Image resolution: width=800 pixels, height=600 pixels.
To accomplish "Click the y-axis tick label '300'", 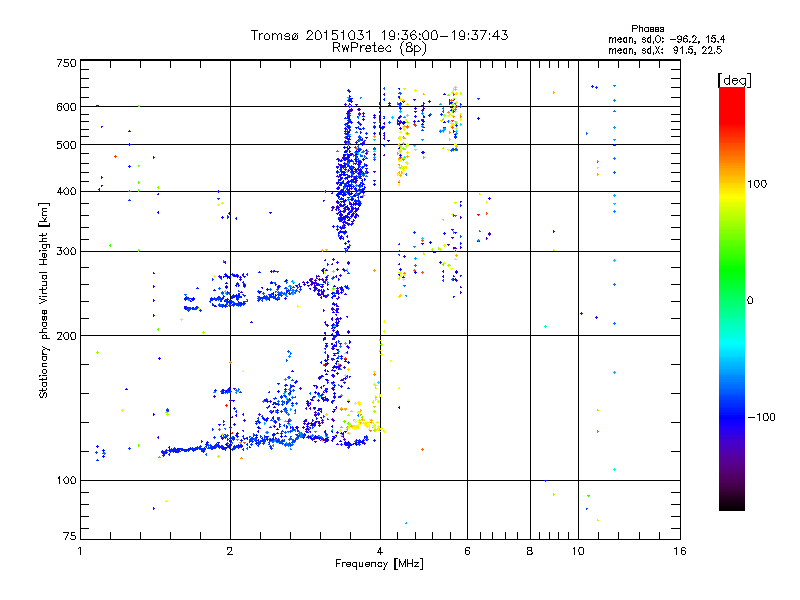I will point(66,252).
